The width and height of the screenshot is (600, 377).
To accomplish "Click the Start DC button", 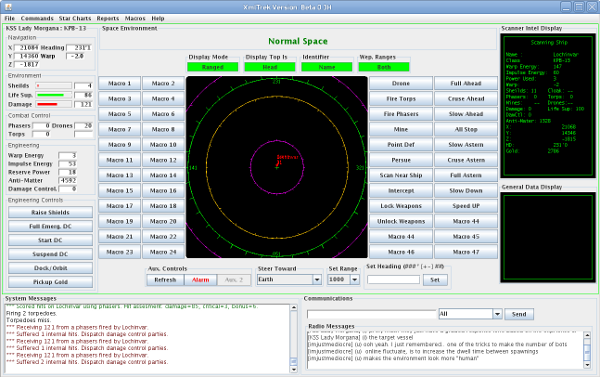I will click(51, 240).
